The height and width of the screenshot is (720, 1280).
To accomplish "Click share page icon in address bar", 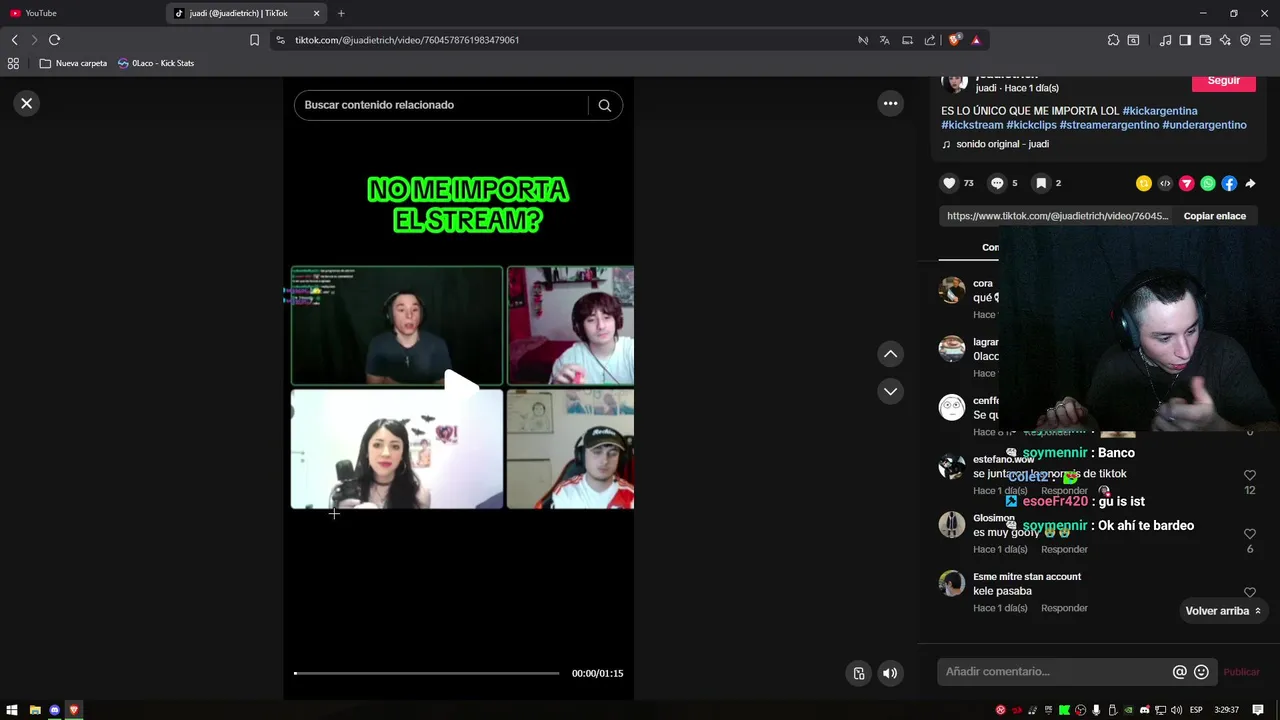I will point(930,40).
